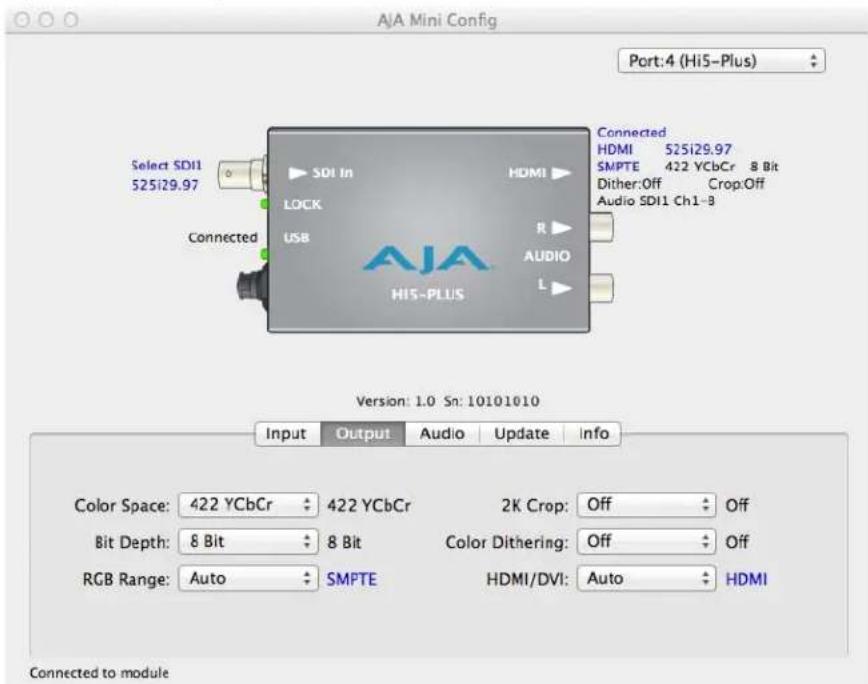This screenshot has width=868, height=684.
Task: Click the blue HDMI status label near output
Action: coord(614,149)
